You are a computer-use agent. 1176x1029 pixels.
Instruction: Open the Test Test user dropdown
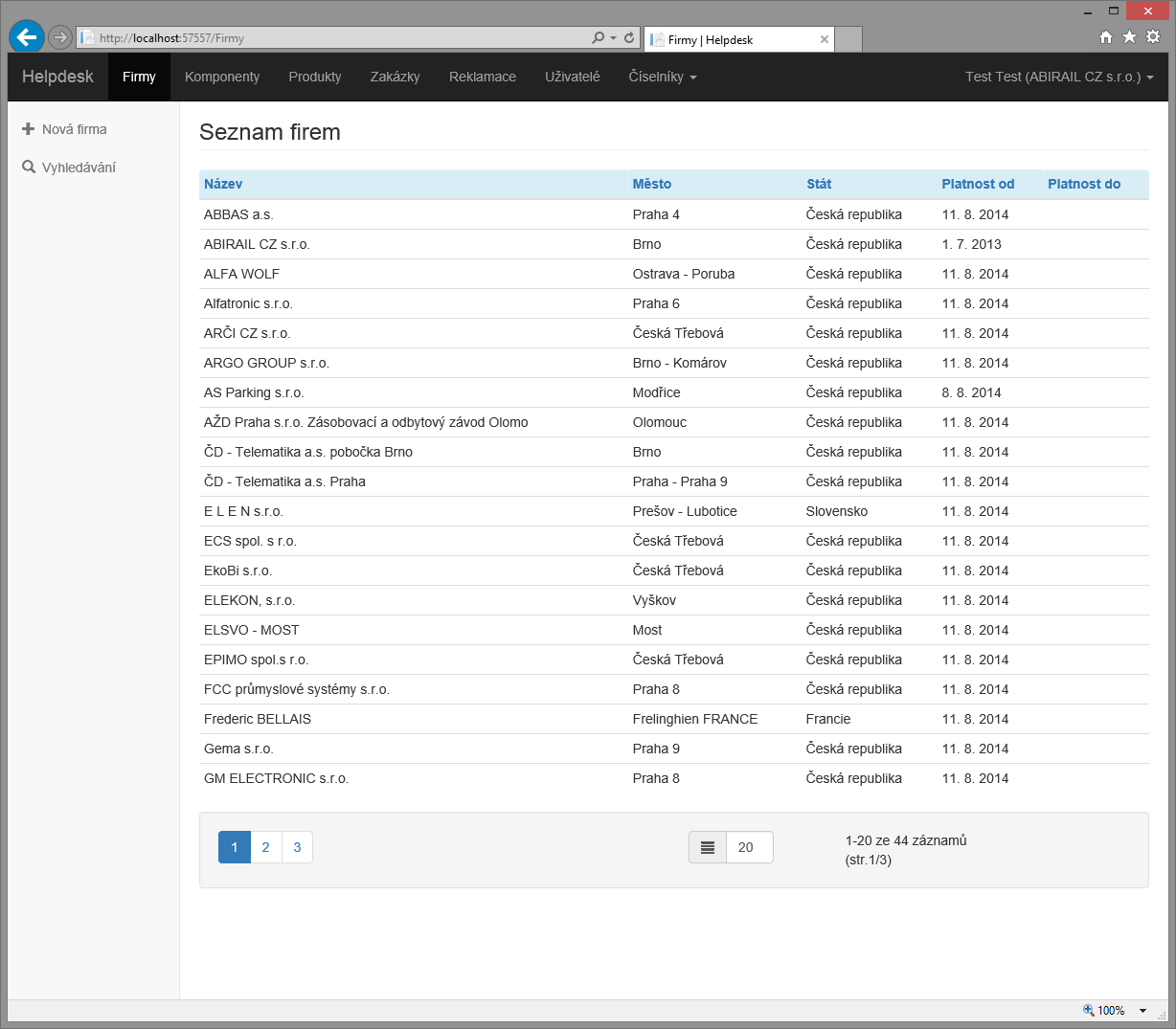(x=1059, y=77)
